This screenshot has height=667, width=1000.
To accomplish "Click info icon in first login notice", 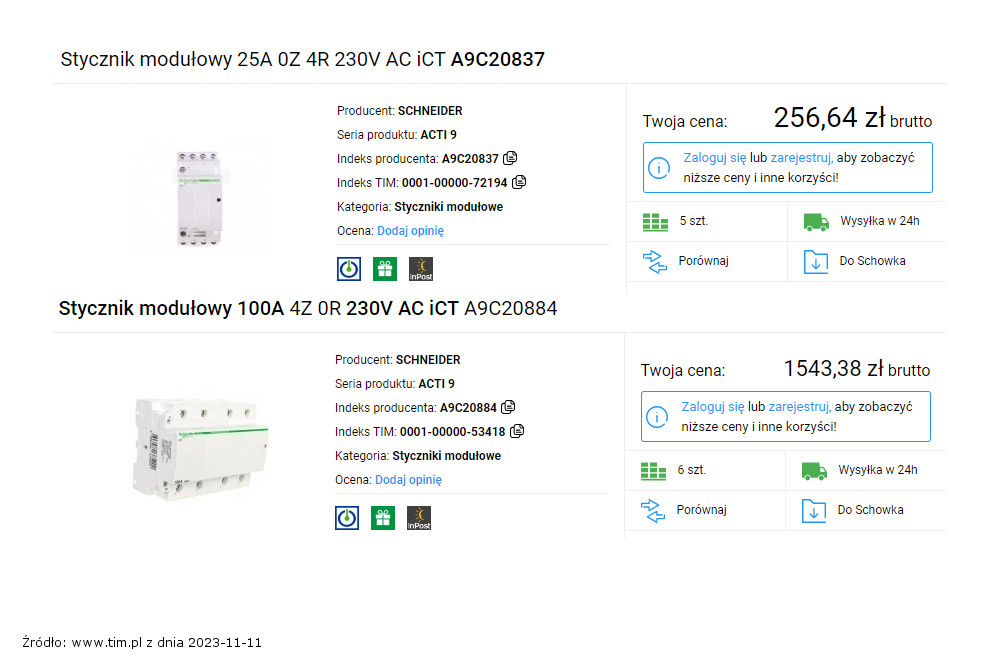I will click(658, 168).
